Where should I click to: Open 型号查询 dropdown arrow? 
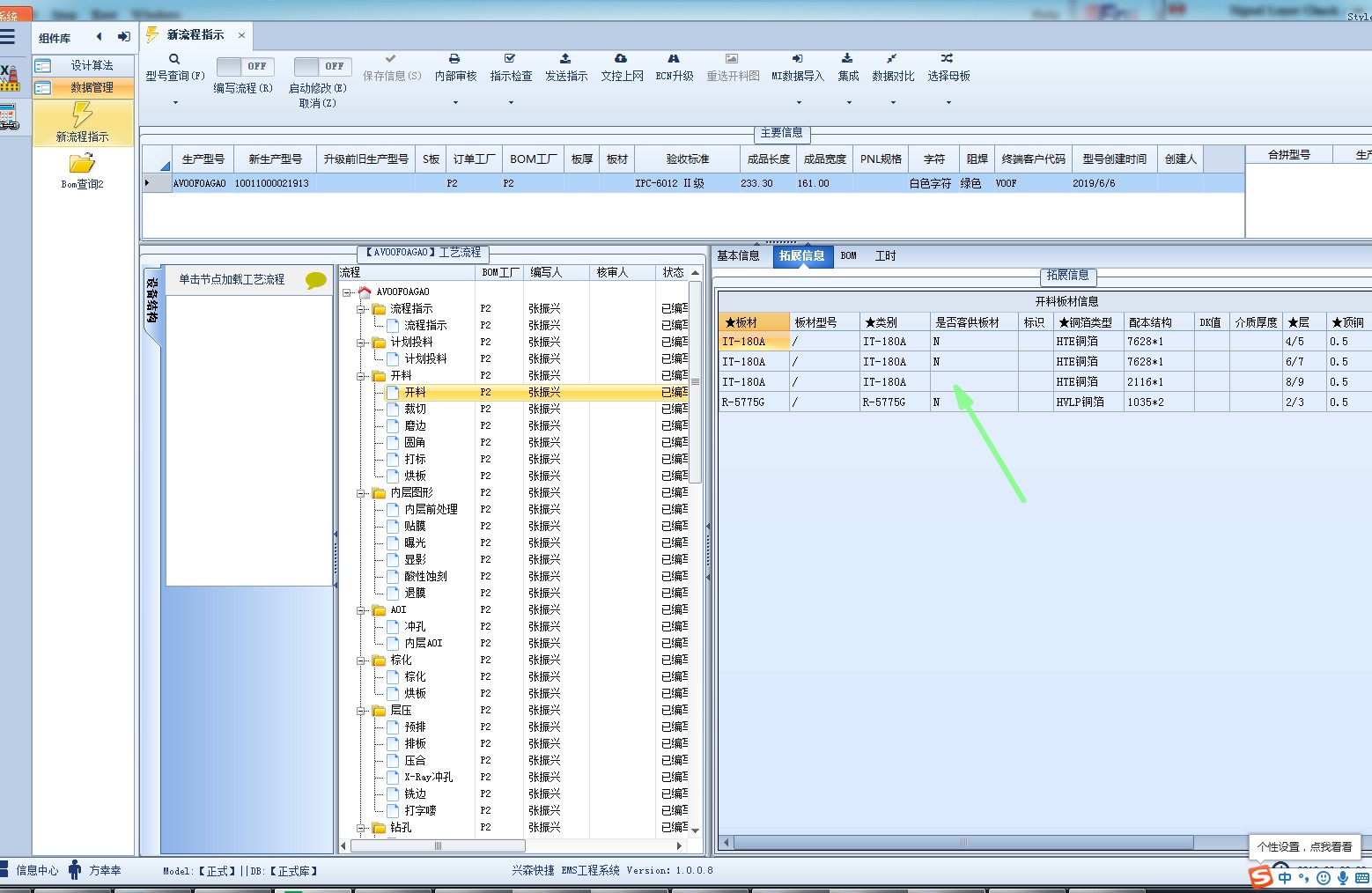(x=174, y=103)
